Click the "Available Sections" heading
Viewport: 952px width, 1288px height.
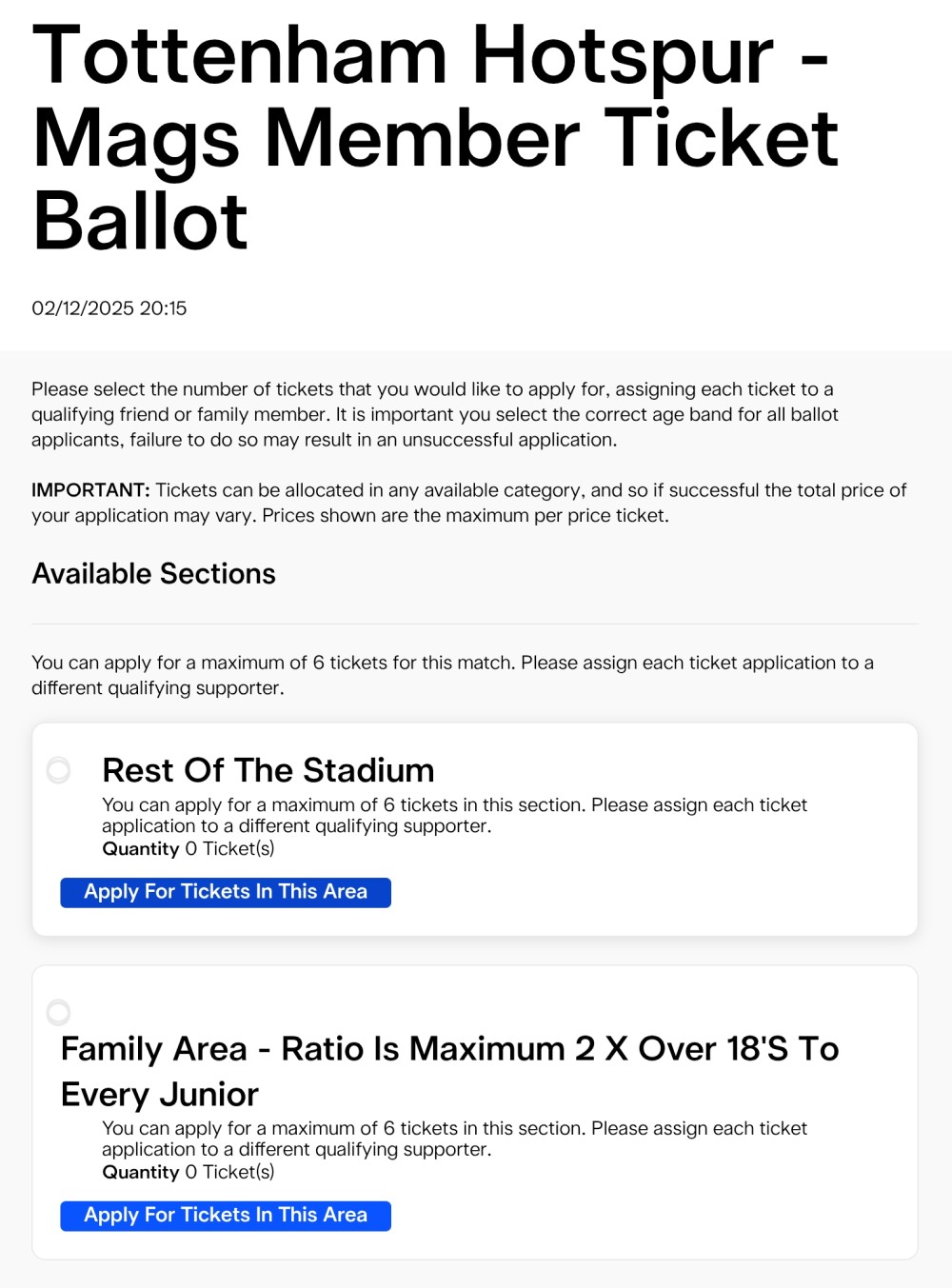click(154, 573)
